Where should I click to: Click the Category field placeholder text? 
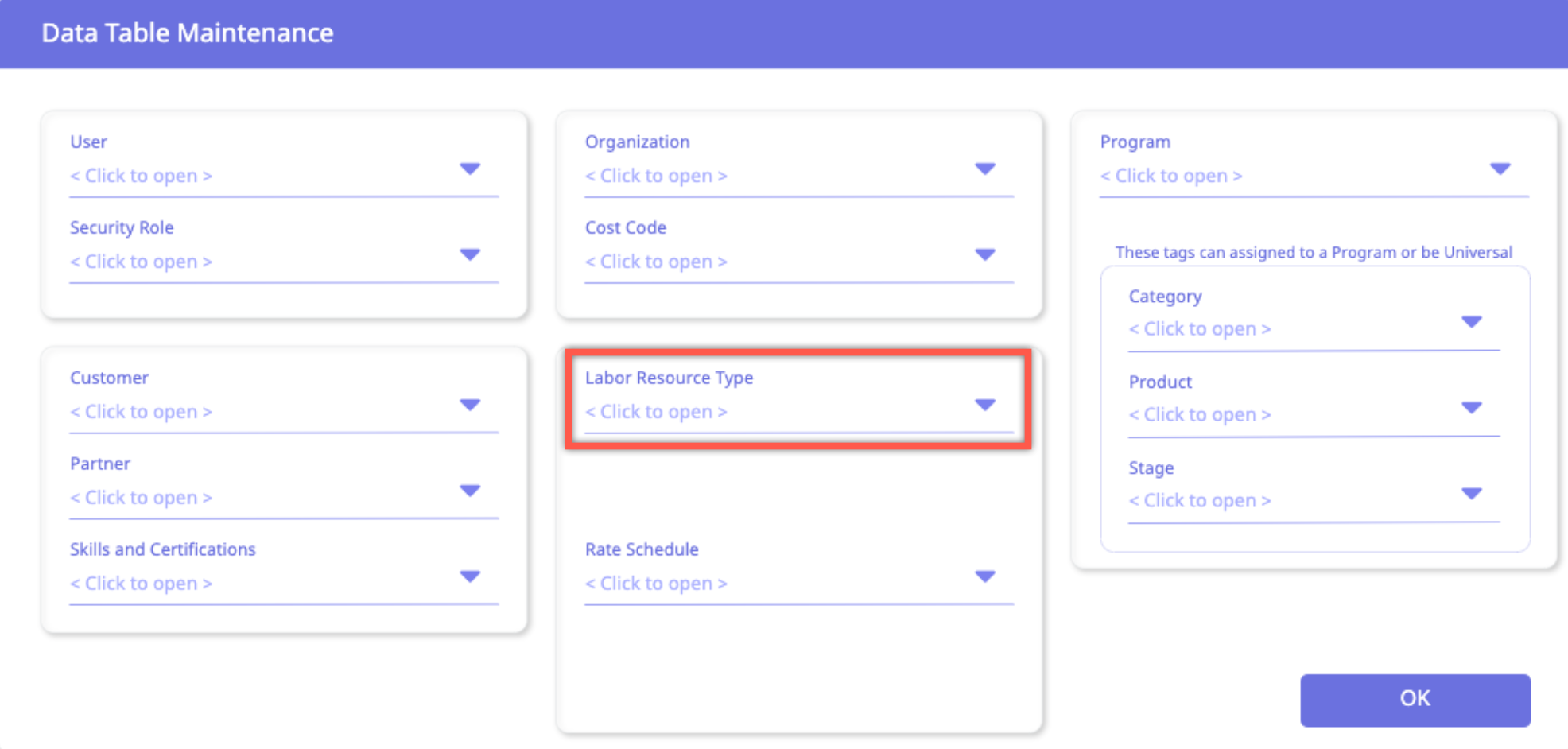[x=1200, y=329]
